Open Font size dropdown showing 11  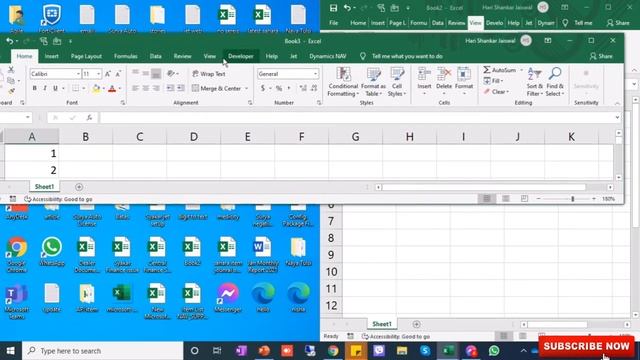(98, 74)
